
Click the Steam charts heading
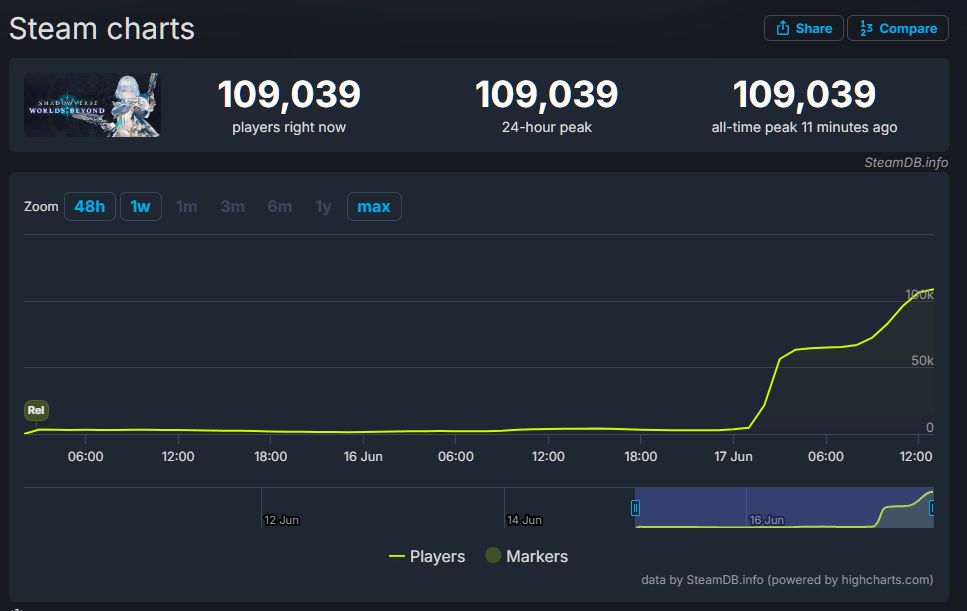point(102,29)
